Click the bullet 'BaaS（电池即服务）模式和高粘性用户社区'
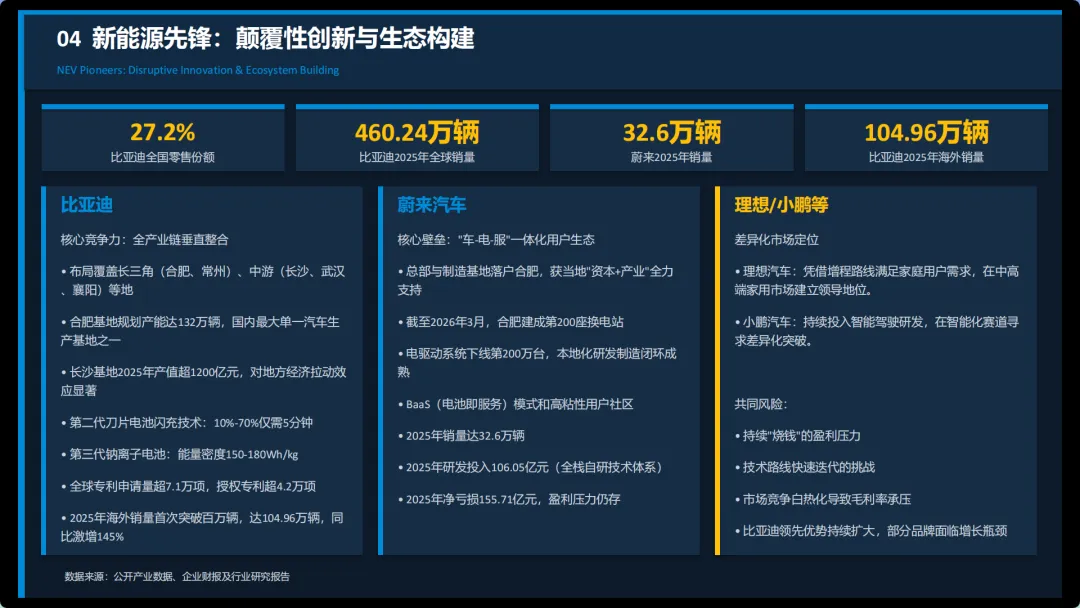 (x=515, y=404)
